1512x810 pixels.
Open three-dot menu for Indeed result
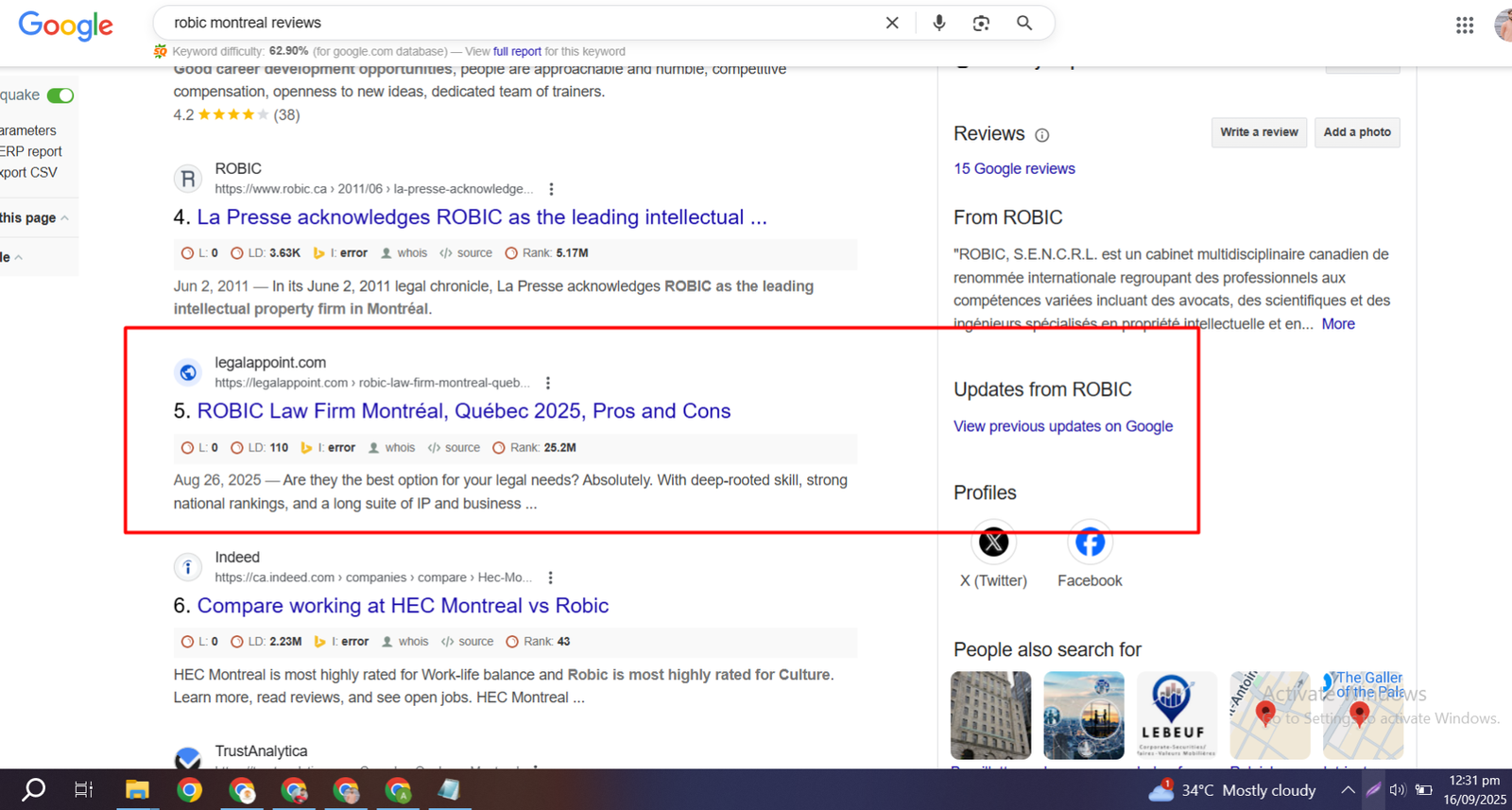(551, 577)
